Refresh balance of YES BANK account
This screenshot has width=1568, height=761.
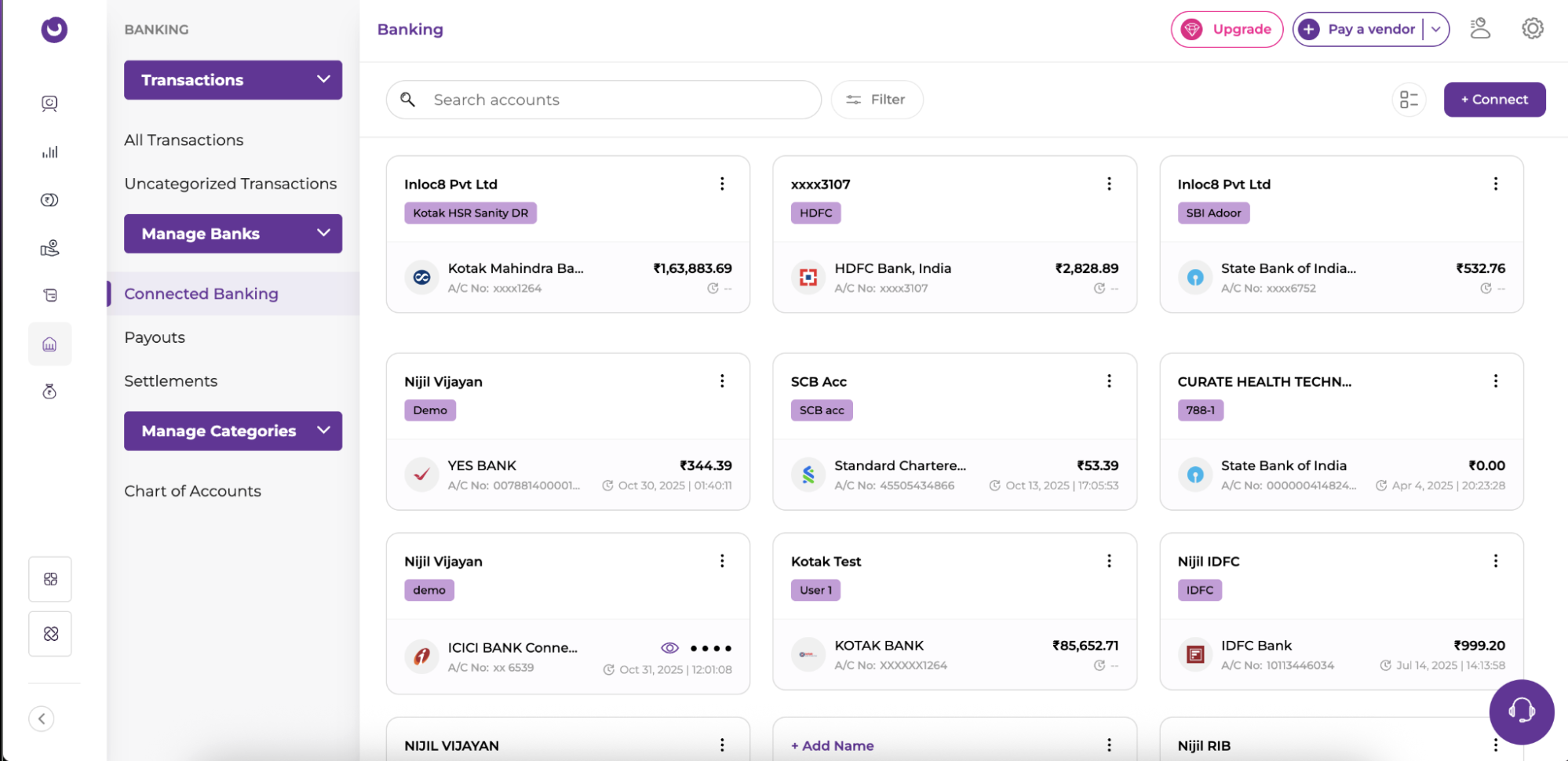607,486
